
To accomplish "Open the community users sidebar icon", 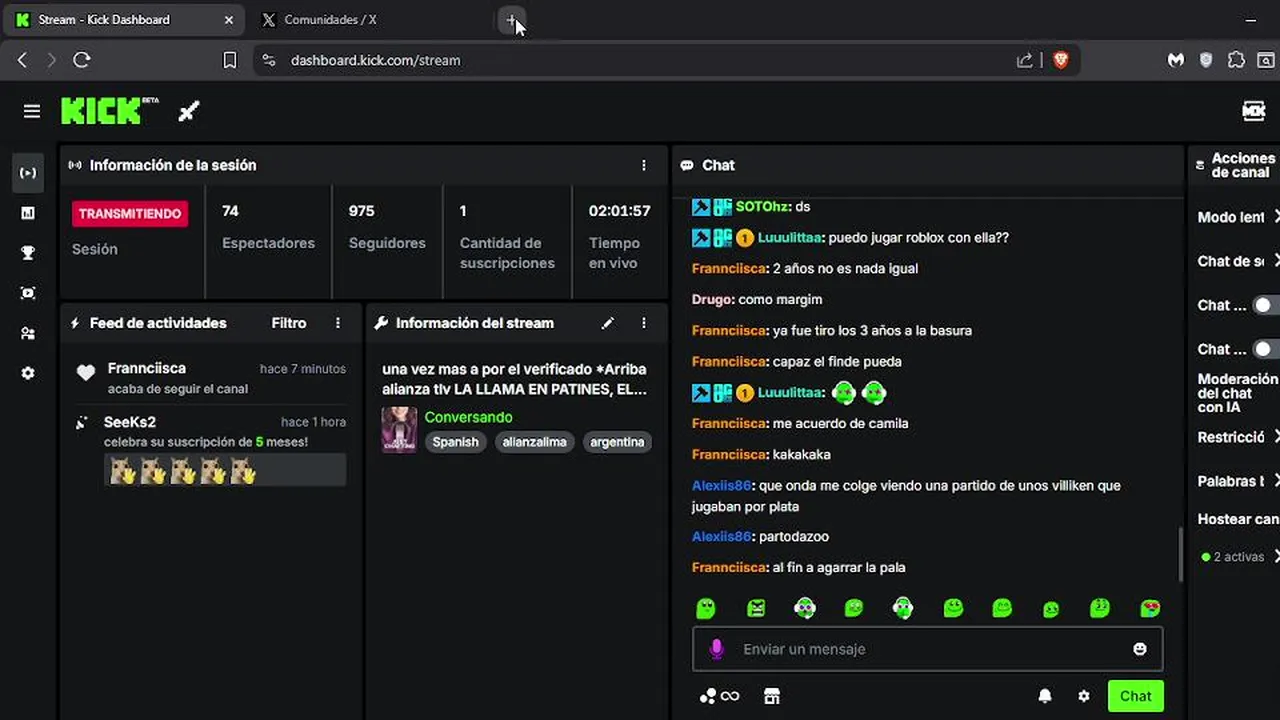I will (x=28, y=333).
